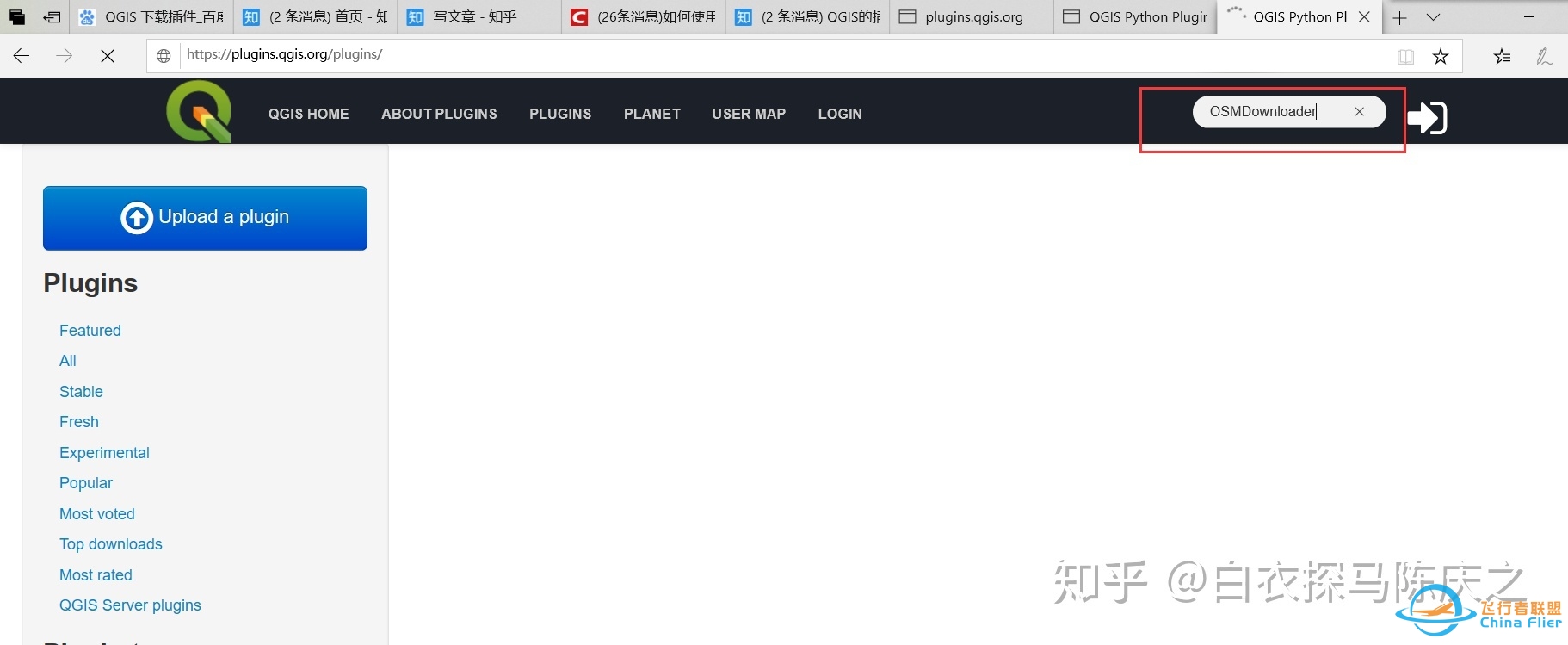This screenshot has height=645, width=1568.
Task: Click the add notes pen icon
Action: tap(1545, 56)
